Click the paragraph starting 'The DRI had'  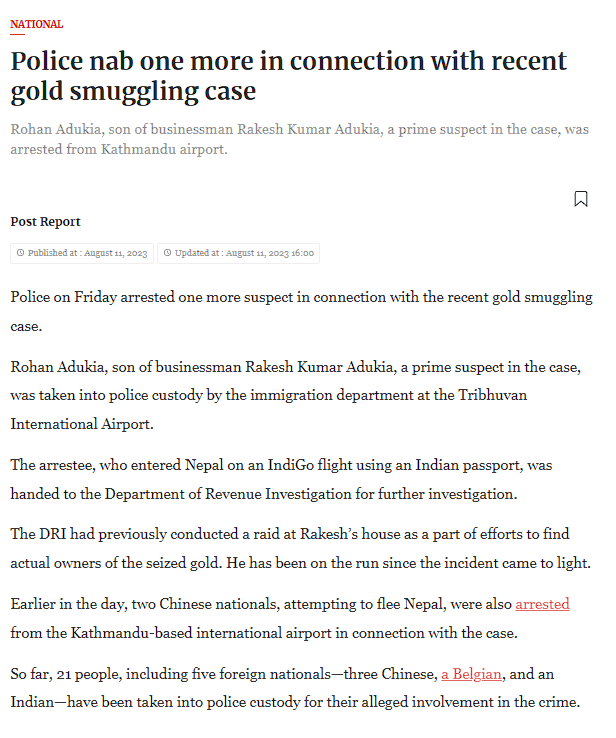pos(300,549)
